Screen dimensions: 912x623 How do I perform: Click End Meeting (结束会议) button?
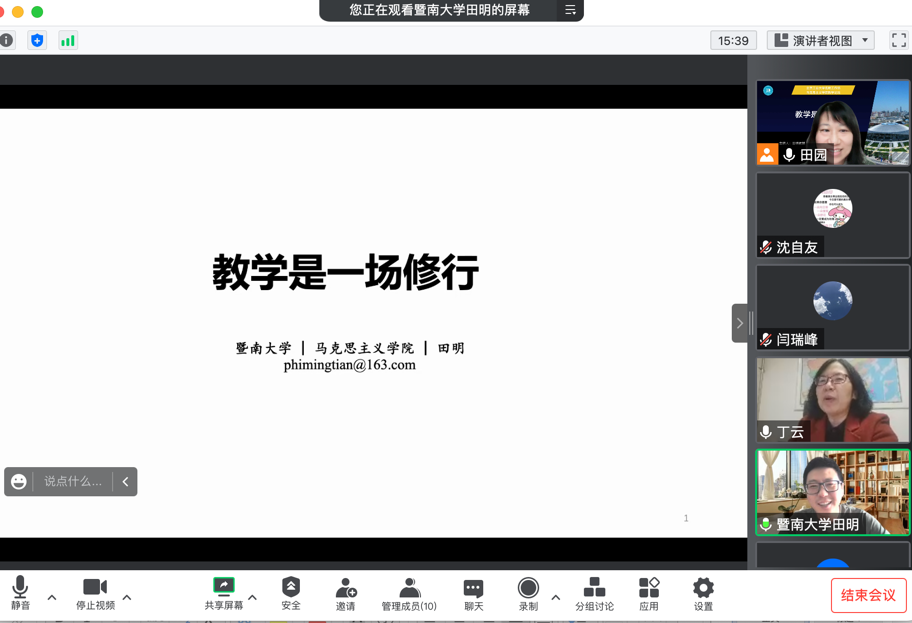[868, 595]
